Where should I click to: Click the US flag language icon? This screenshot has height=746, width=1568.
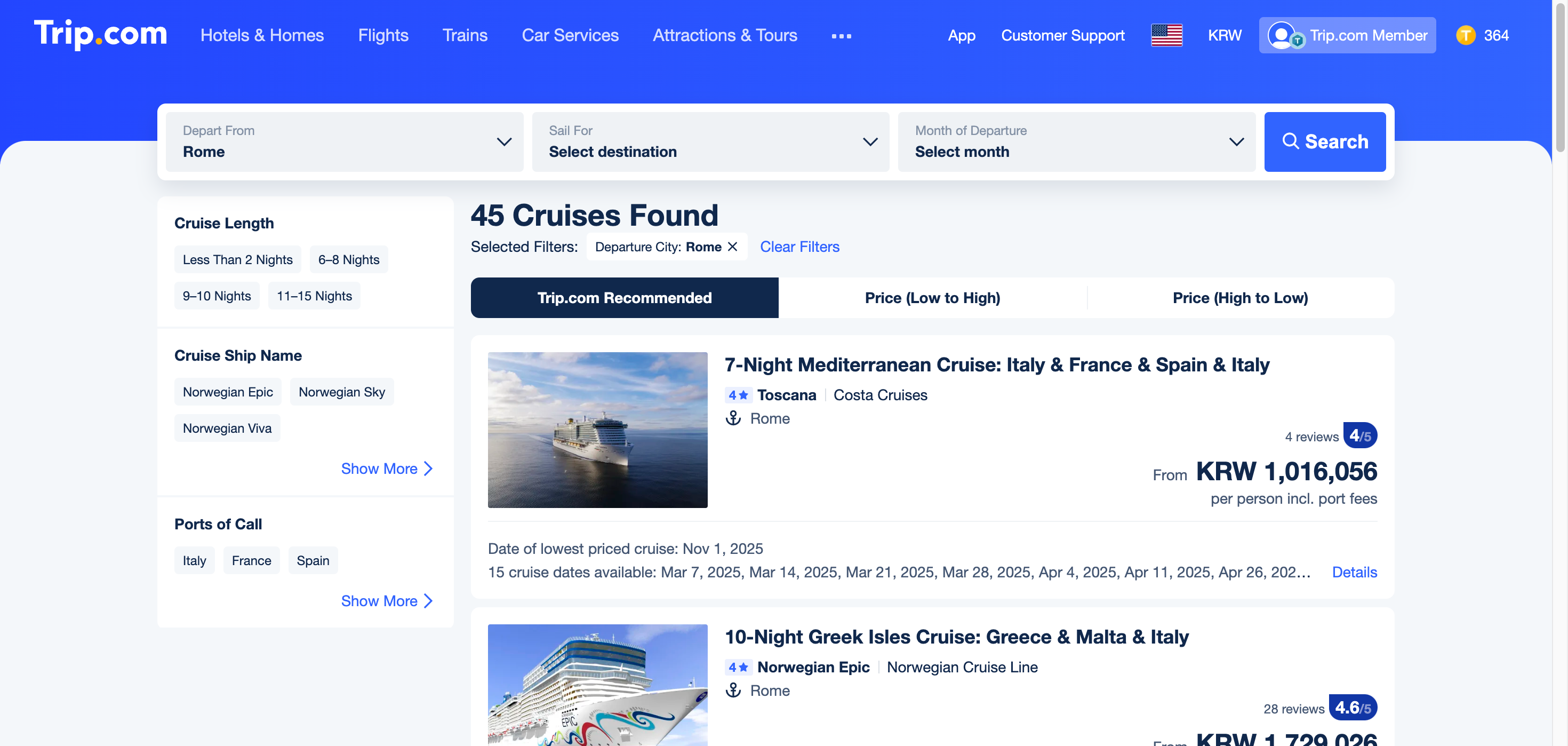tap(1166, 35)
